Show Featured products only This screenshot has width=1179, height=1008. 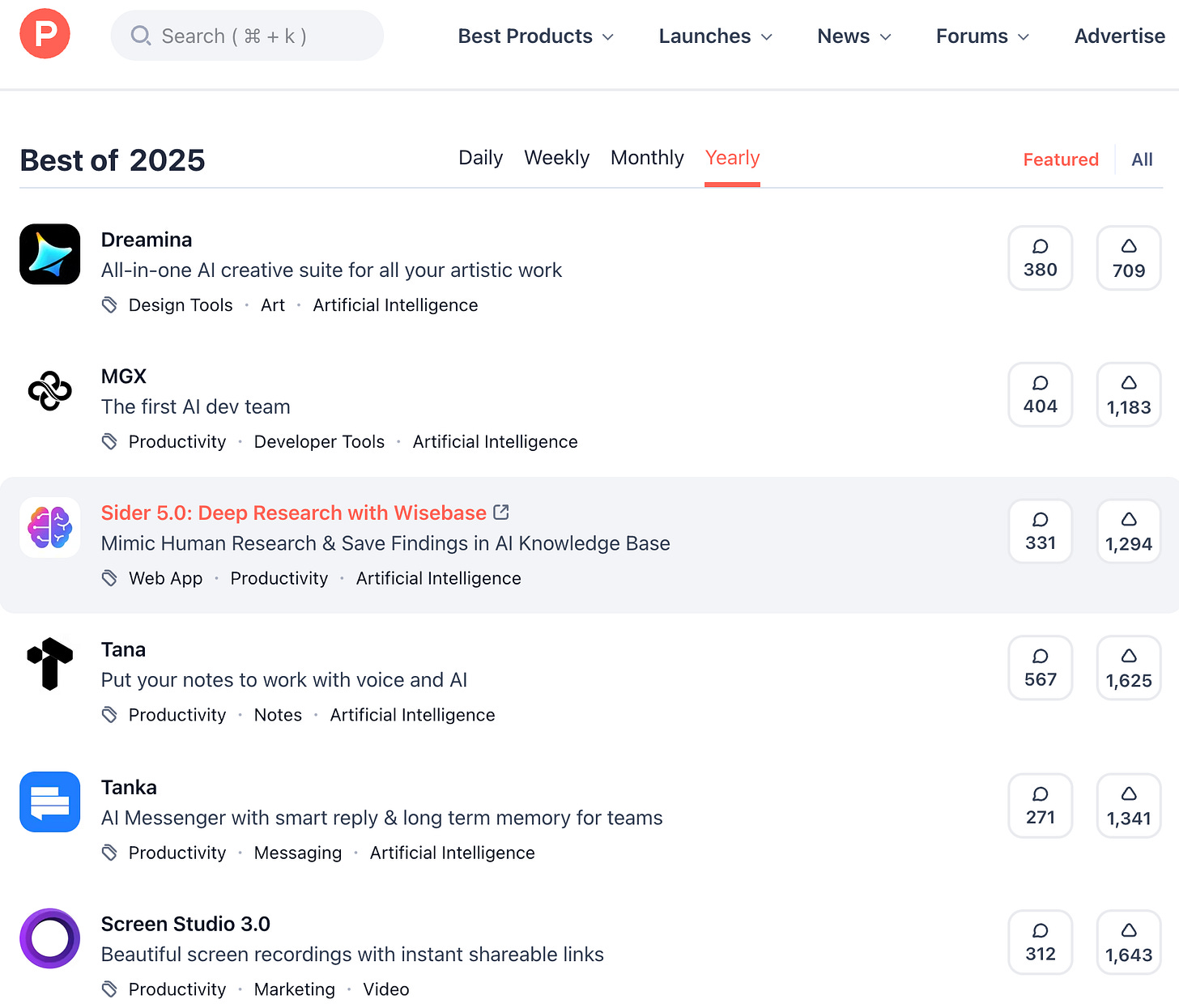1061,159
